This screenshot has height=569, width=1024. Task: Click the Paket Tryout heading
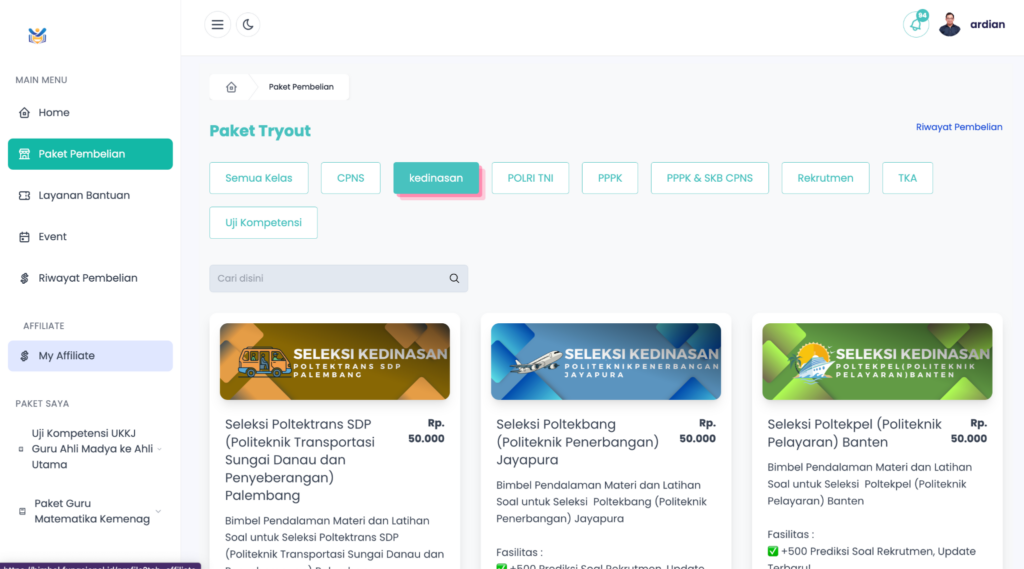pyautogui.click(x=260, y=131)
